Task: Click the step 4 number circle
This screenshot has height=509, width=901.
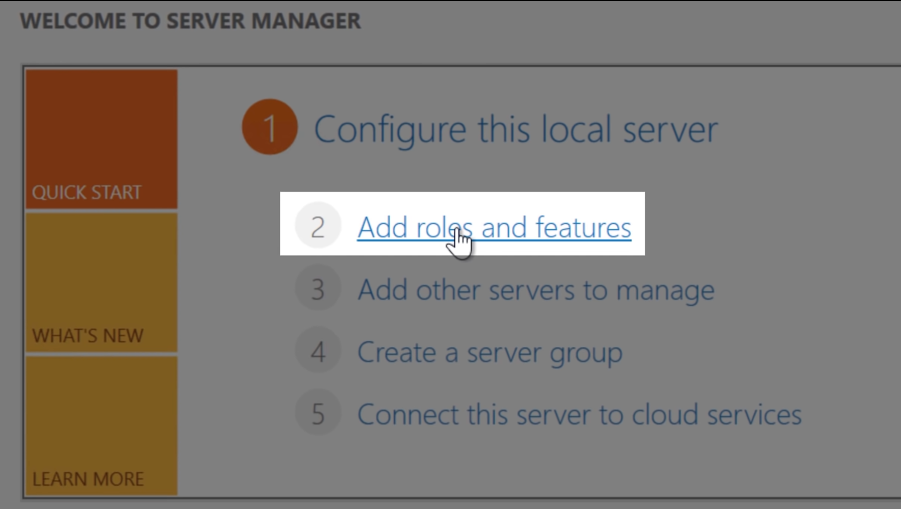Action: click(x=318, y=350)
